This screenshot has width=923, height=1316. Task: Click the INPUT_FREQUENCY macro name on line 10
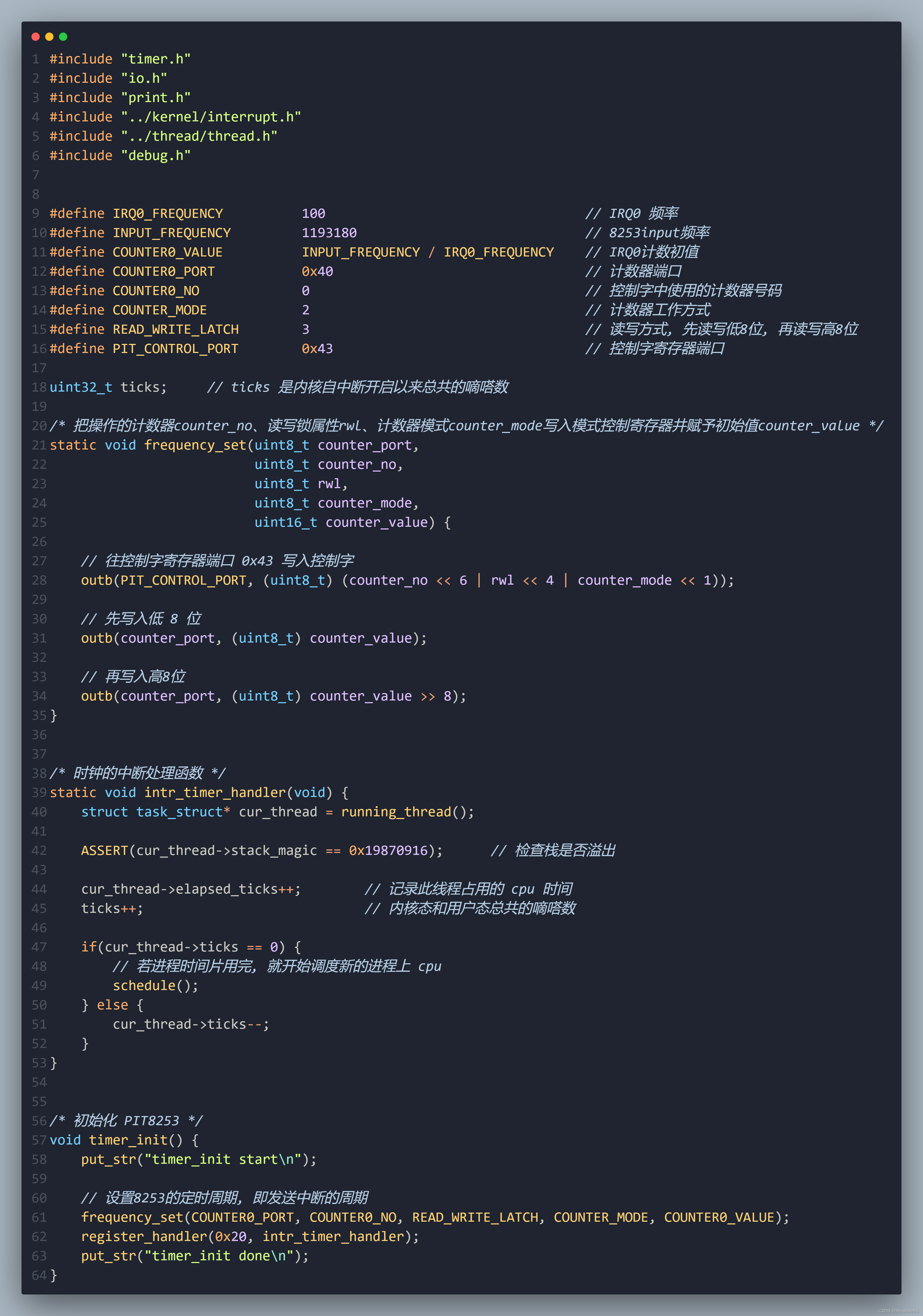pos(172,233)
